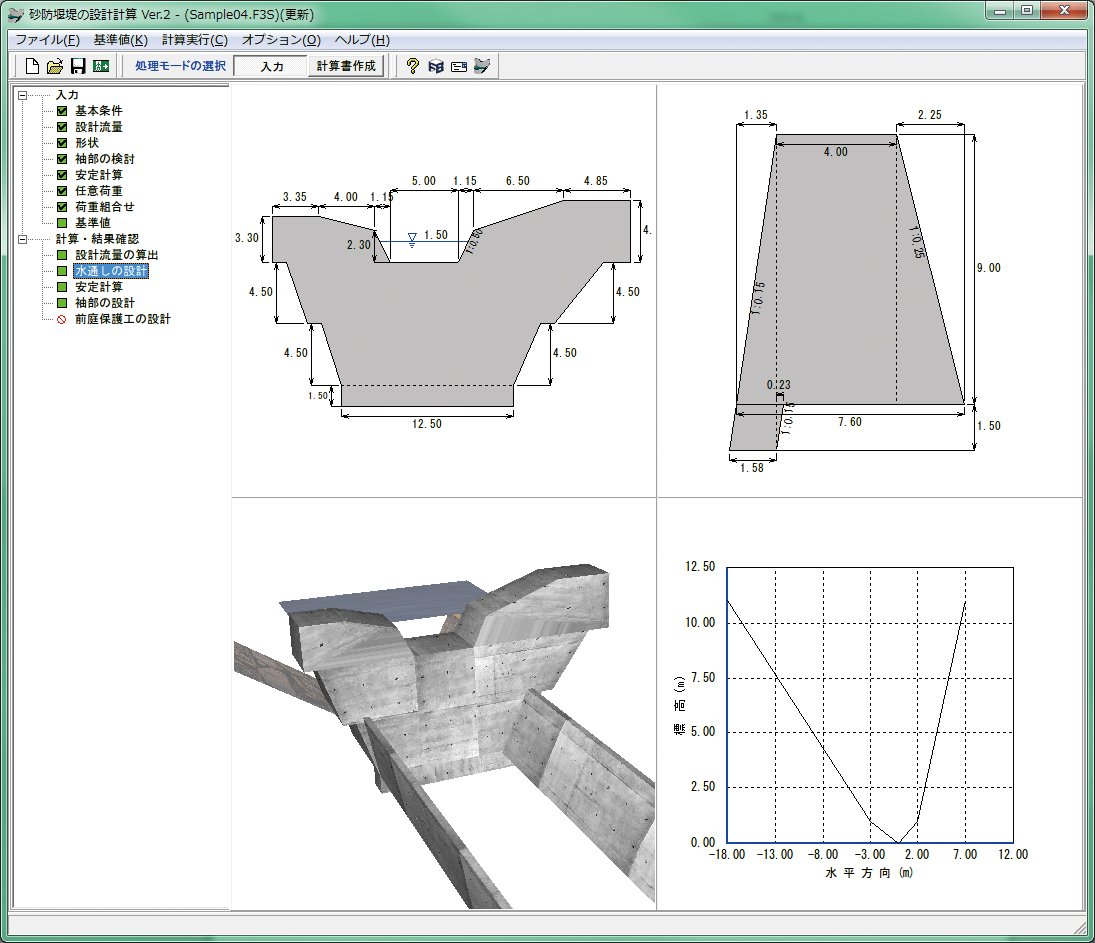Select the 入力 root node in the tree

pyautogui.click(x=67, y=95)
